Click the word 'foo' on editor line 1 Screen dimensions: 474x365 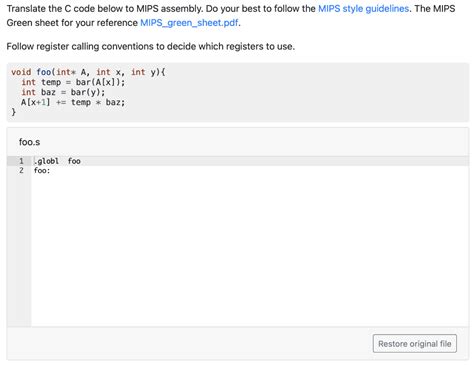[74, 161]
